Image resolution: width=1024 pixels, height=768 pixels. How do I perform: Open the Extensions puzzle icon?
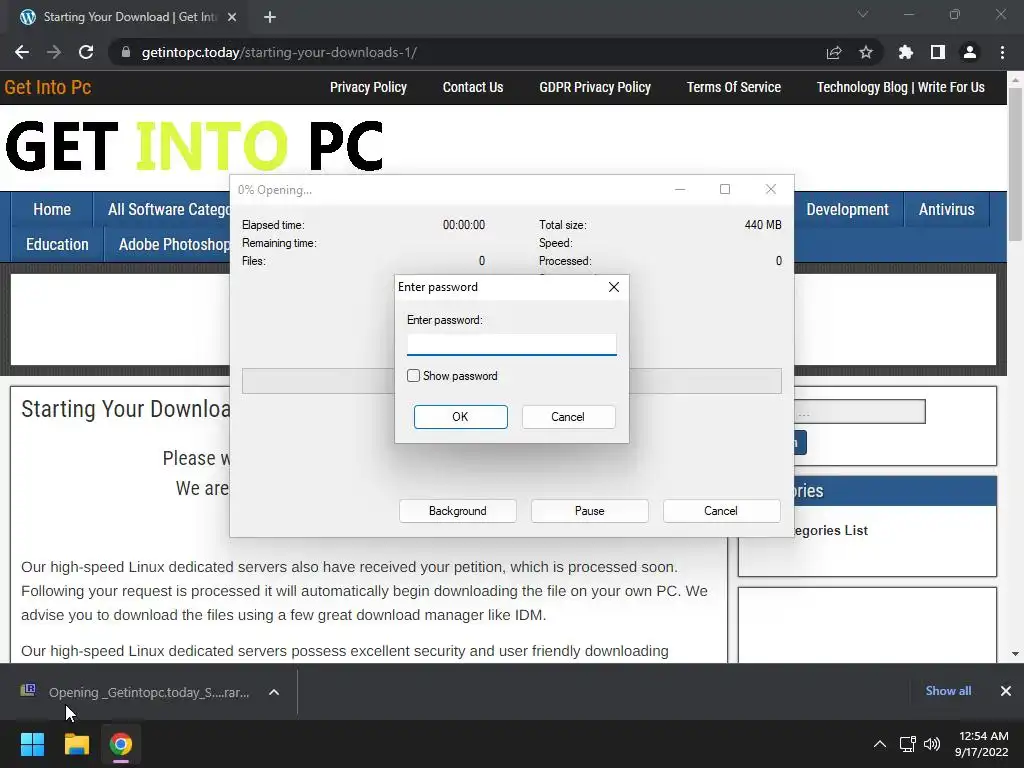click(906, 52)
